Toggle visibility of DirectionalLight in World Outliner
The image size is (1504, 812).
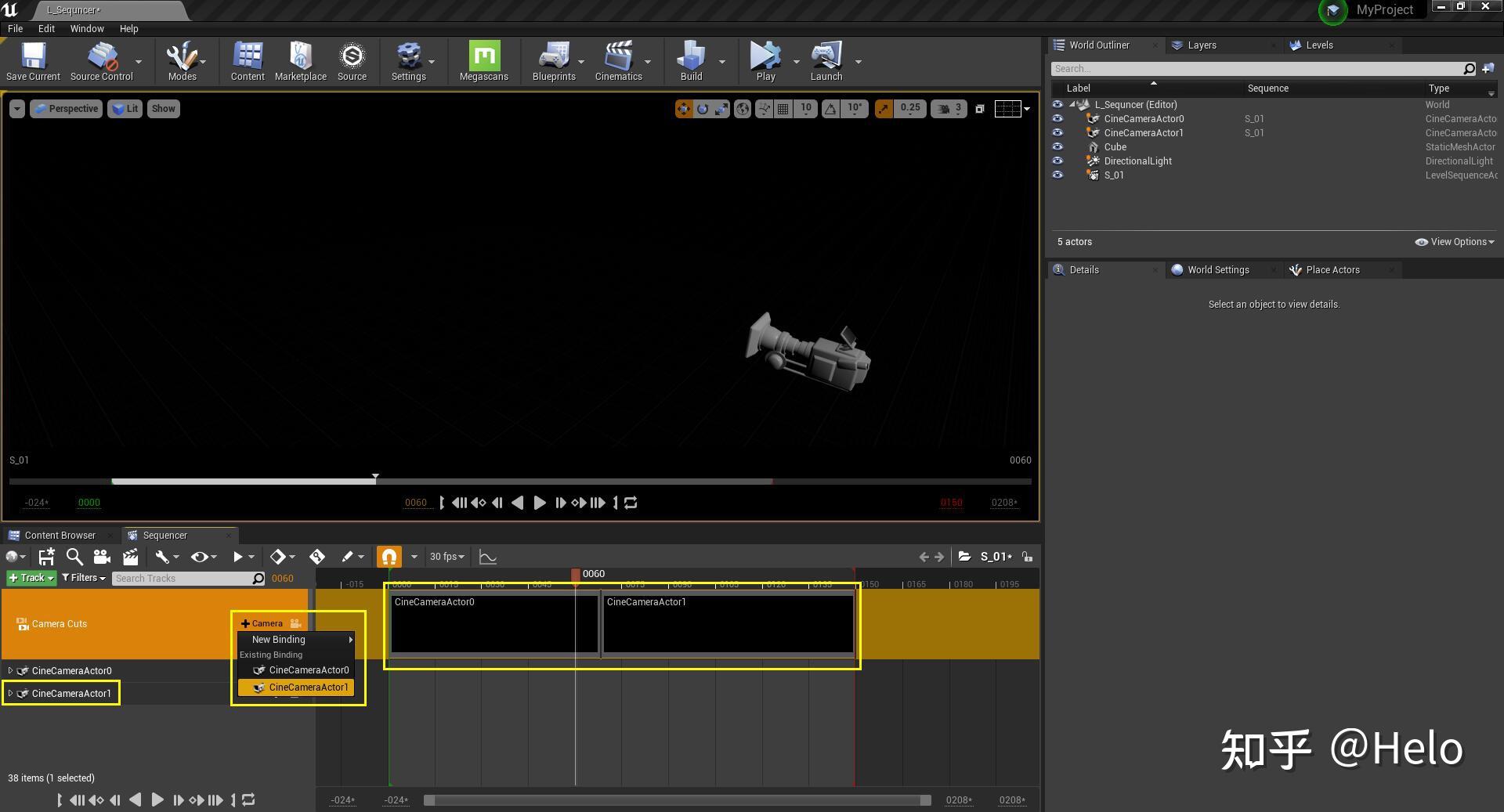1058,161
